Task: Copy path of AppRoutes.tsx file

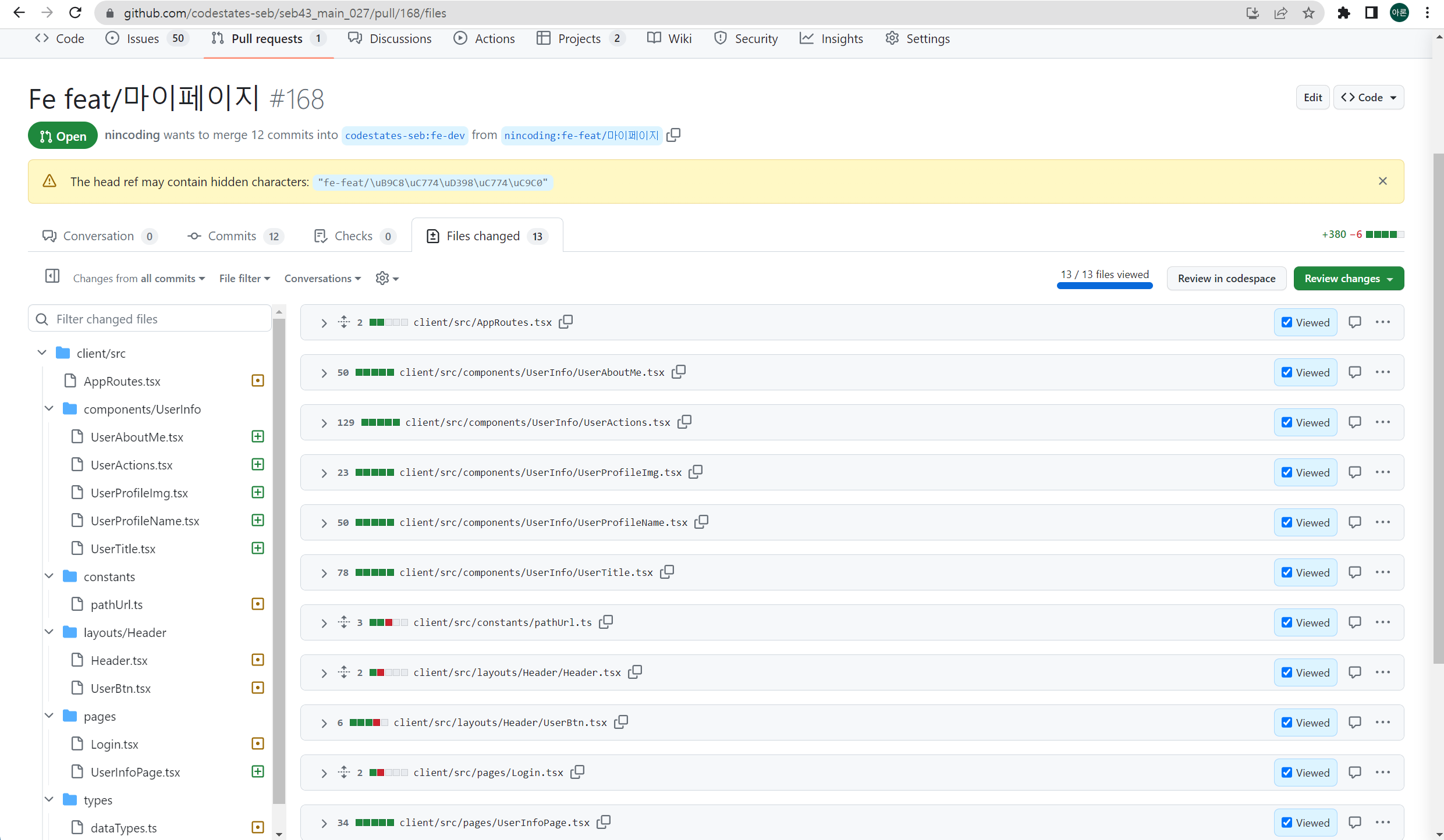Action: [566, 322]
